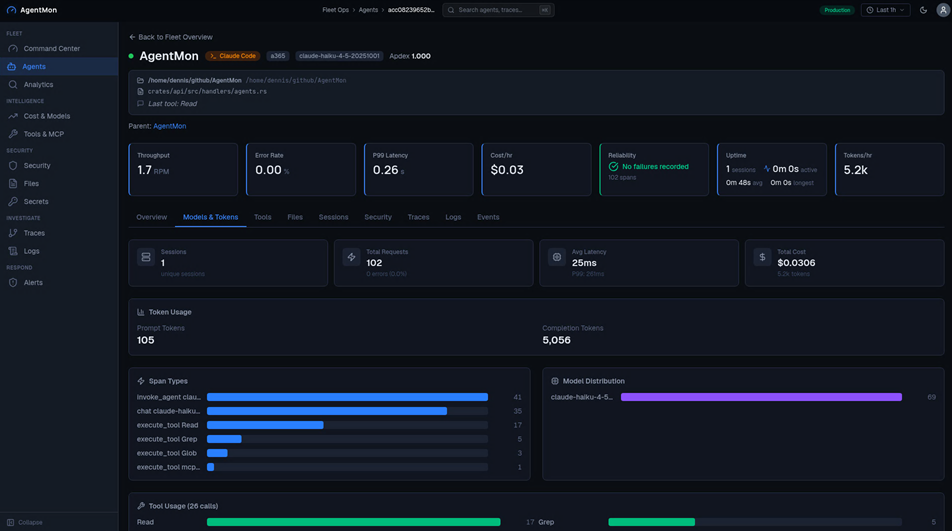Open Cost & Models section
This screenshot has width=952, height=531.
46,116
